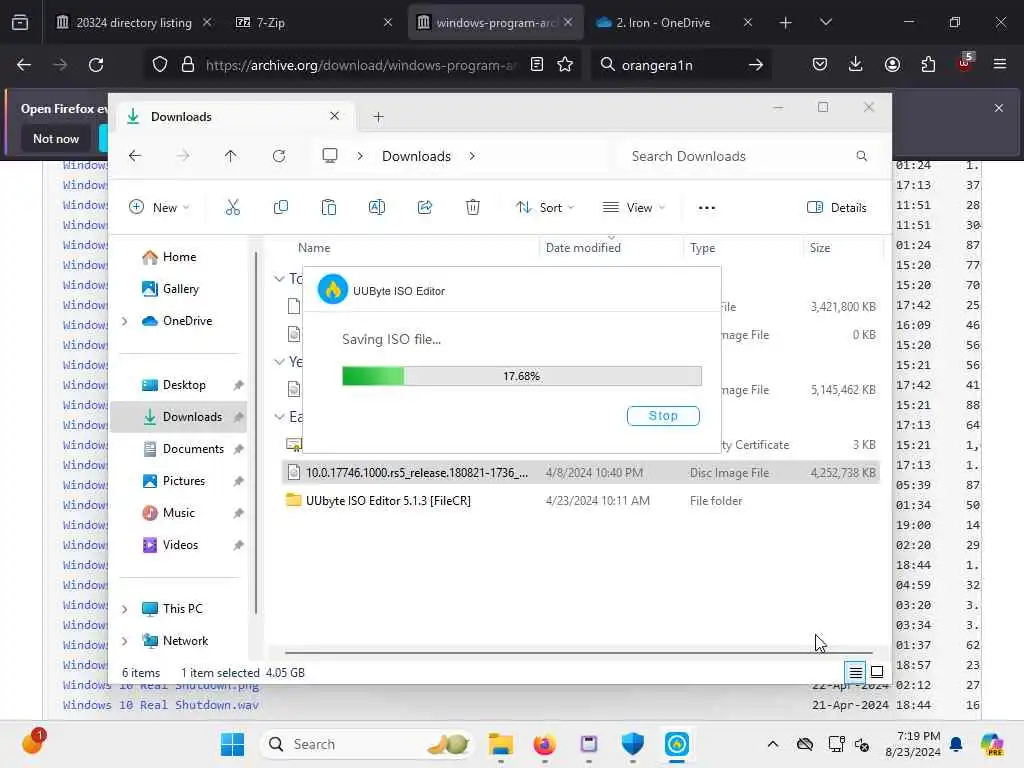
Task: Sort files by Date modified column
Action: [x=583, y=248]
